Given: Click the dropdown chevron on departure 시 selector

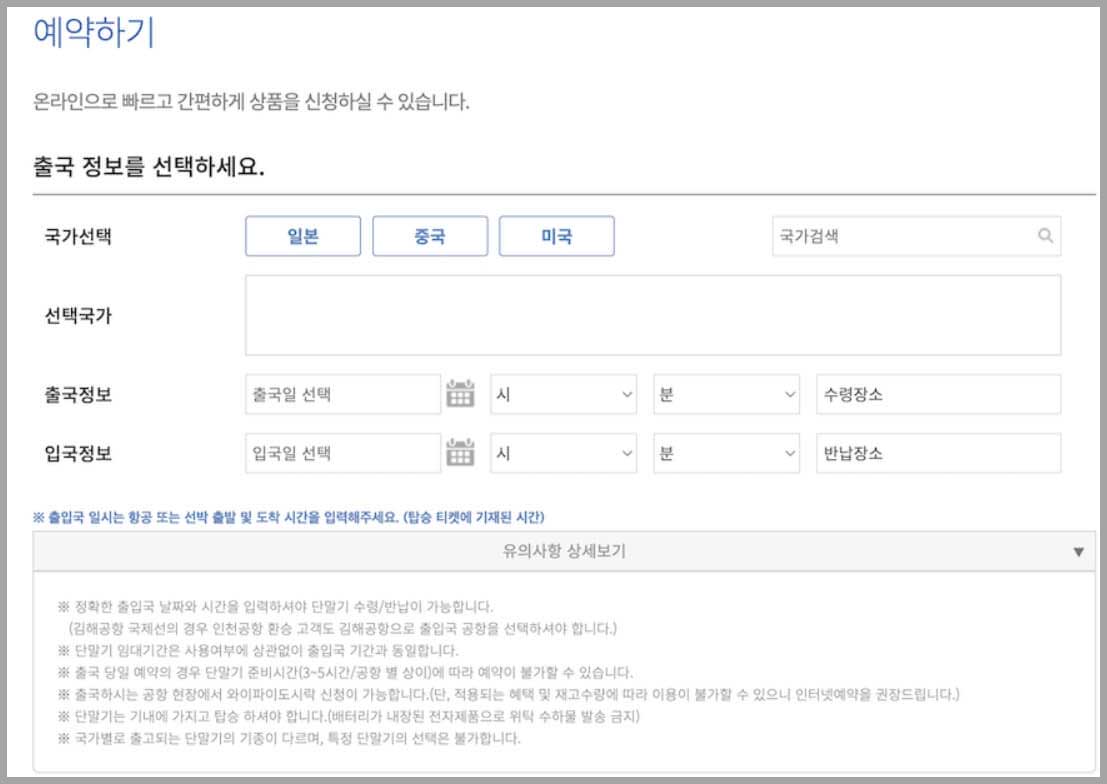Looking at the screenshot, I should tap(625, 394).
